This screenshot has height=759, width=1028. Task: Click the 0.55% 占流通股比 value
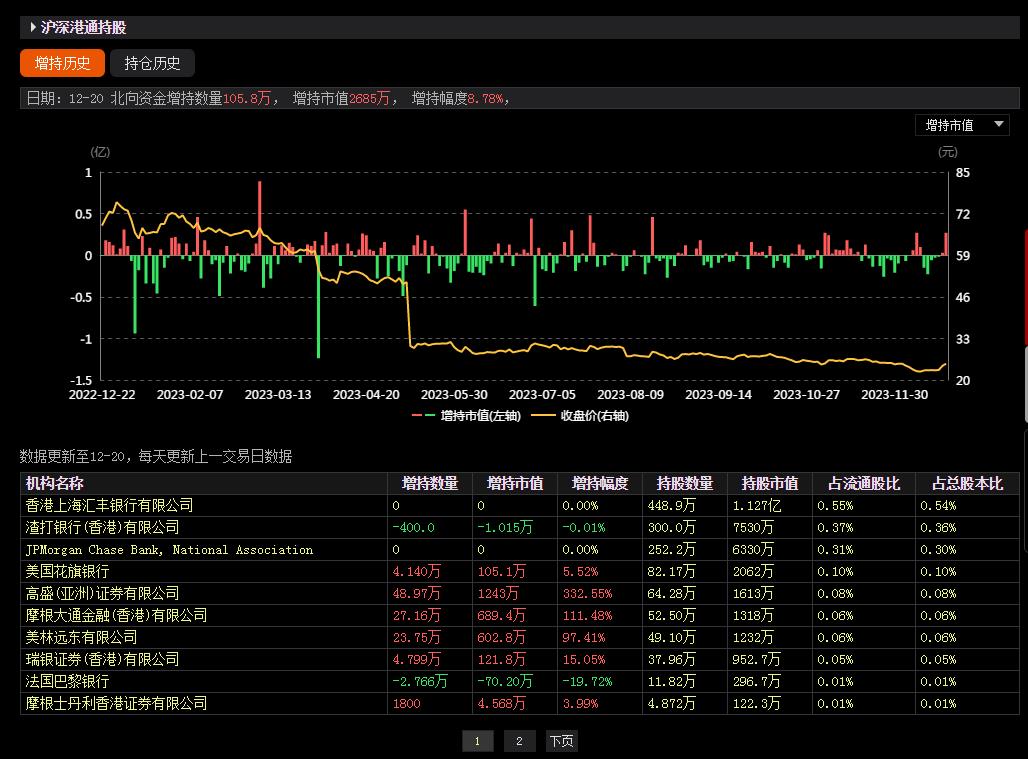[835, 506]
